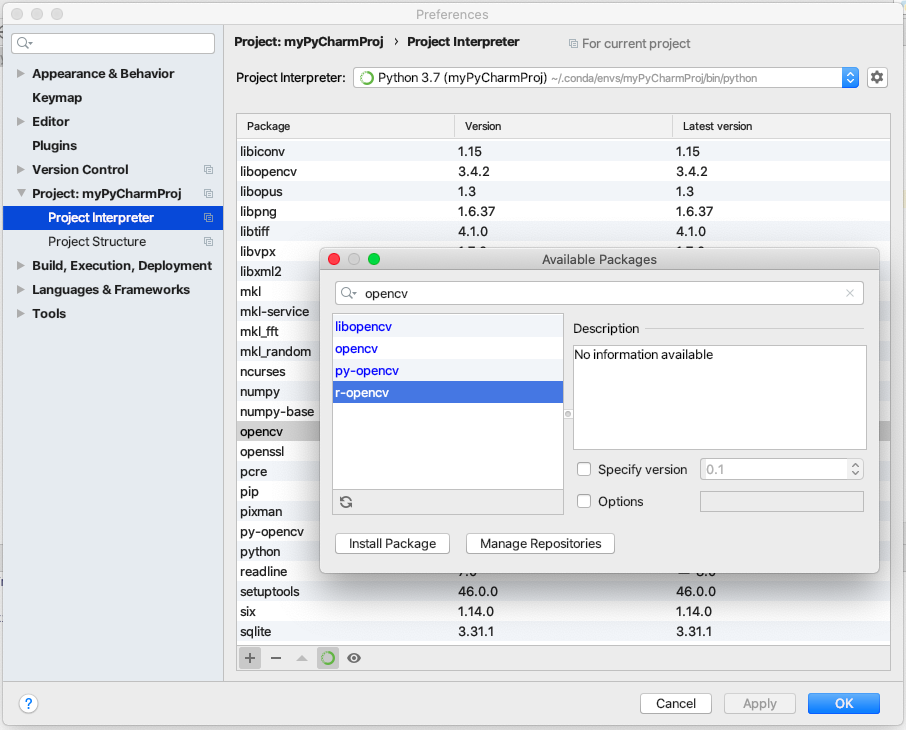Select numpy-base row in package table
906x730 pixels.
click(277, 412)
